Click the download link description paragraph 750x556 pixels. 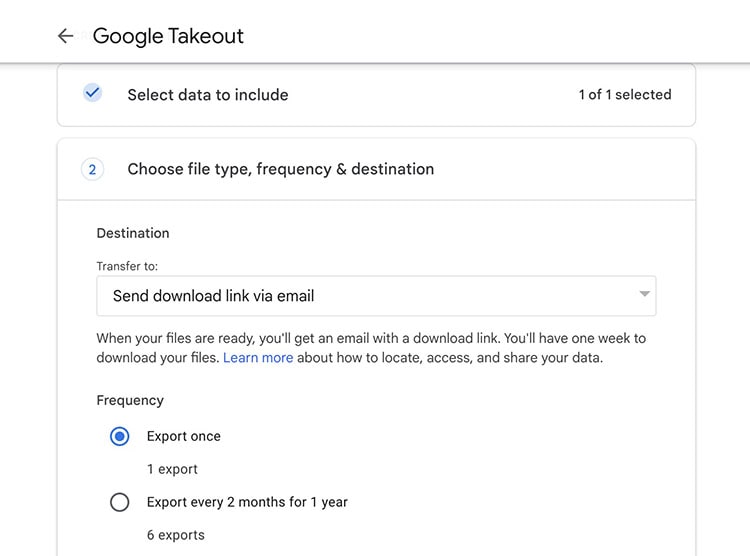[371, 348]
